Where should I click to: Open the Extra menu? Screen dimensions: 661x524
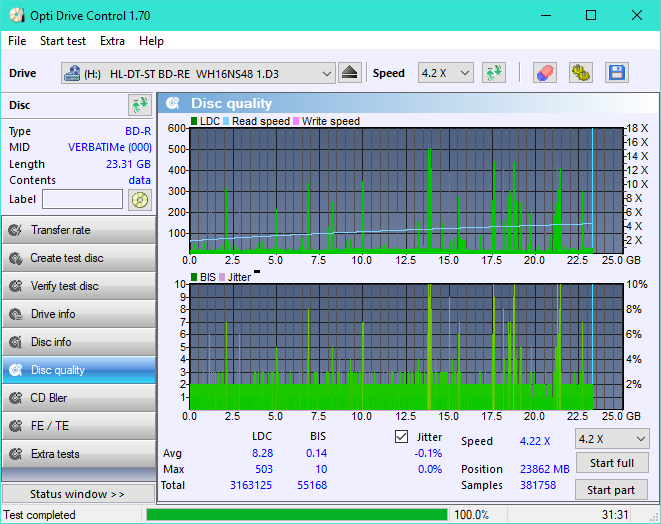[x=112, y=41]
